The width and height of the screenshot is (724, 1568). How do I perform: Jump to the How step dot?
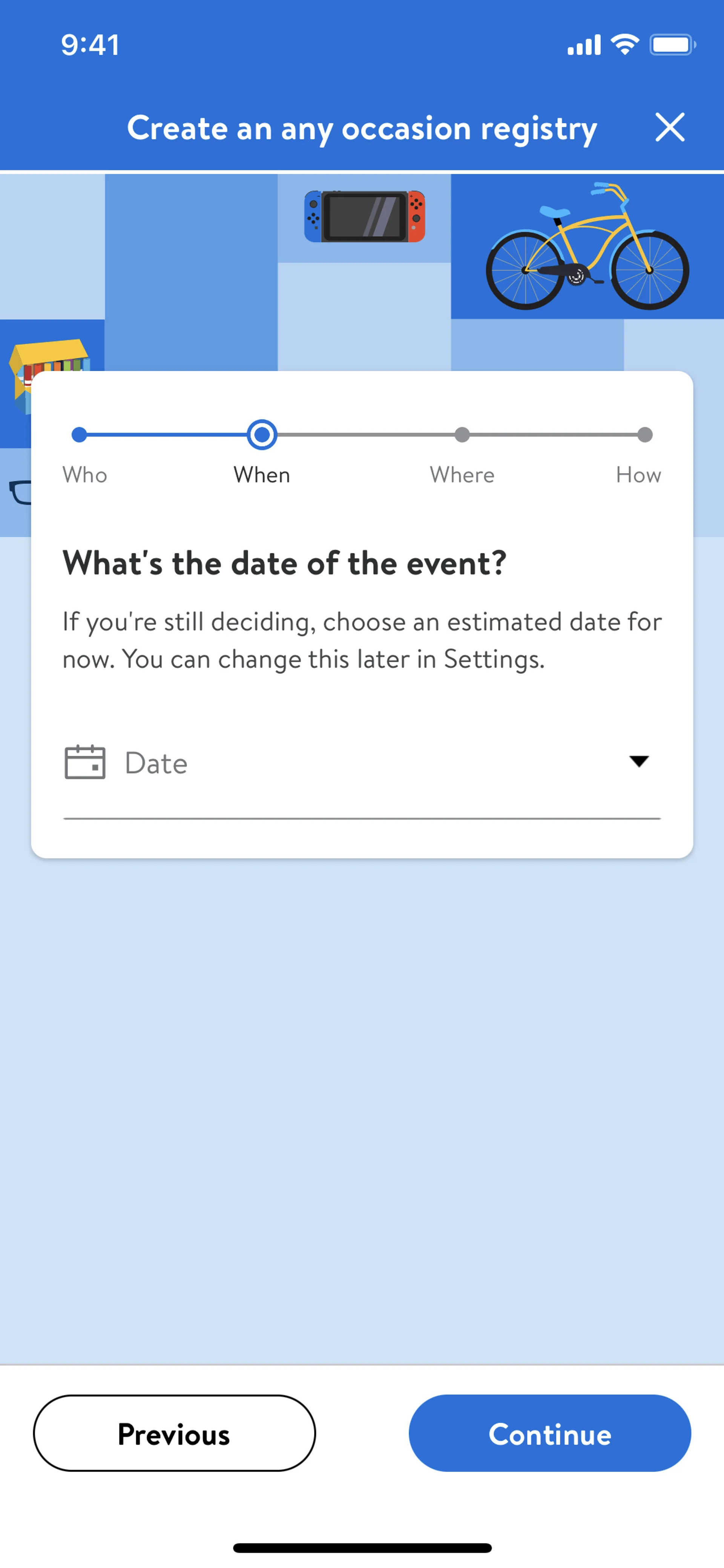coord(644,435)
